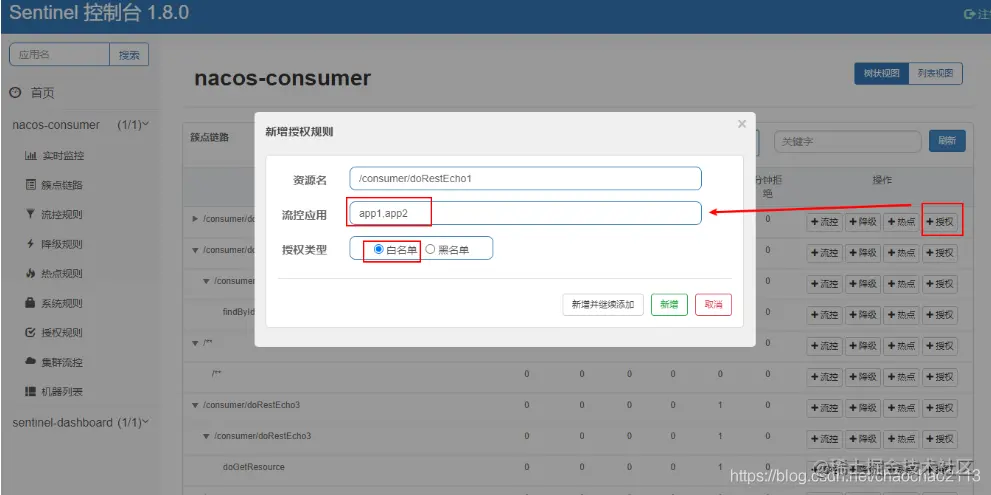Image resolution: width=991 pixels, height=495 pixels.
Task: Click the list icon for 簇点链路
Action: [x=30, y=185]
